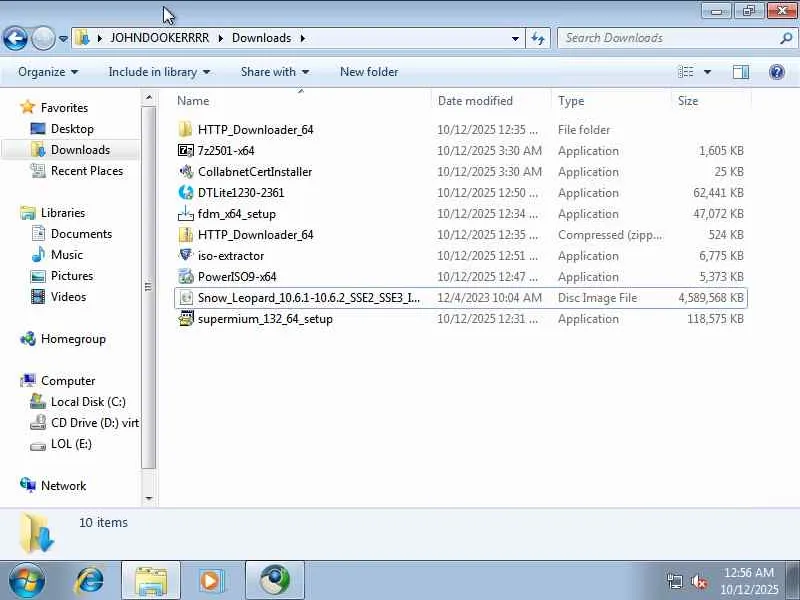Open Local Disk (C:)
The image size is (800, 600).
88,402
